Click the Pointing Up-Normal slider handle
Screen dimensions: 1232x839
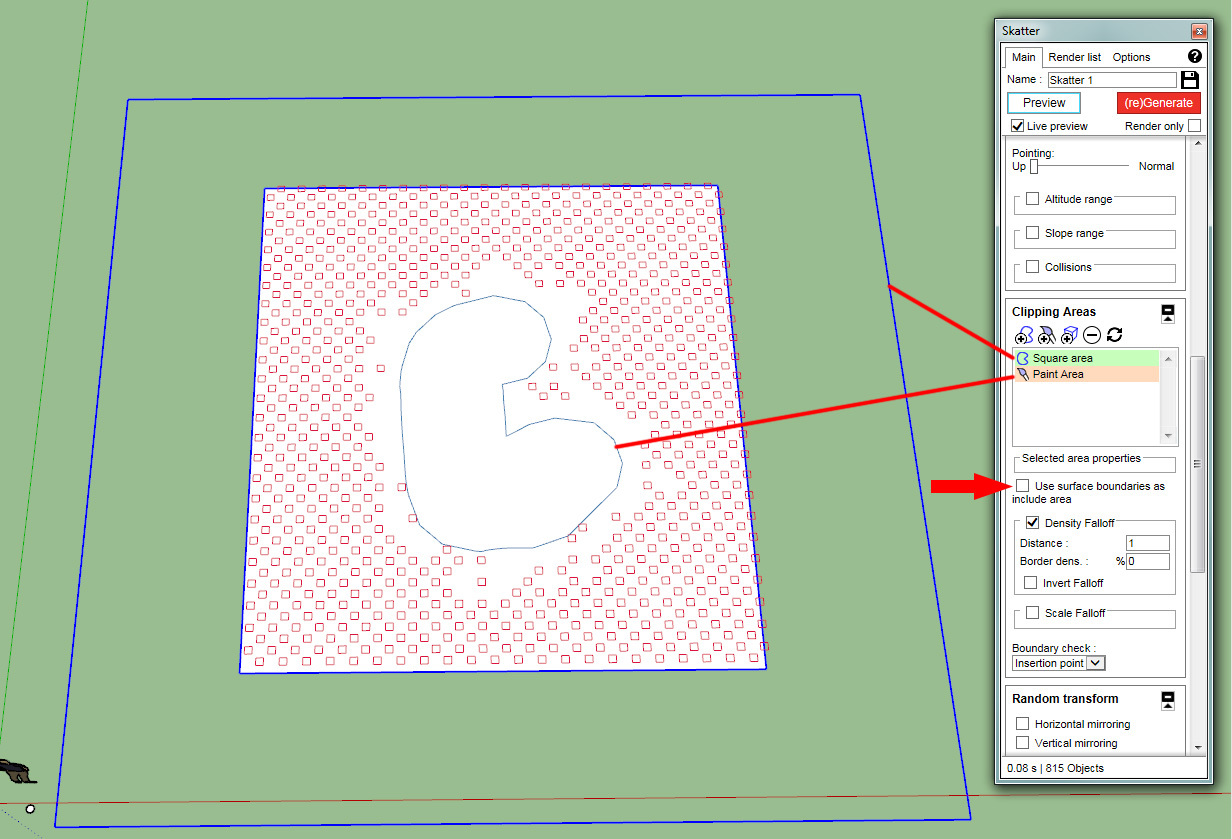1034,166
